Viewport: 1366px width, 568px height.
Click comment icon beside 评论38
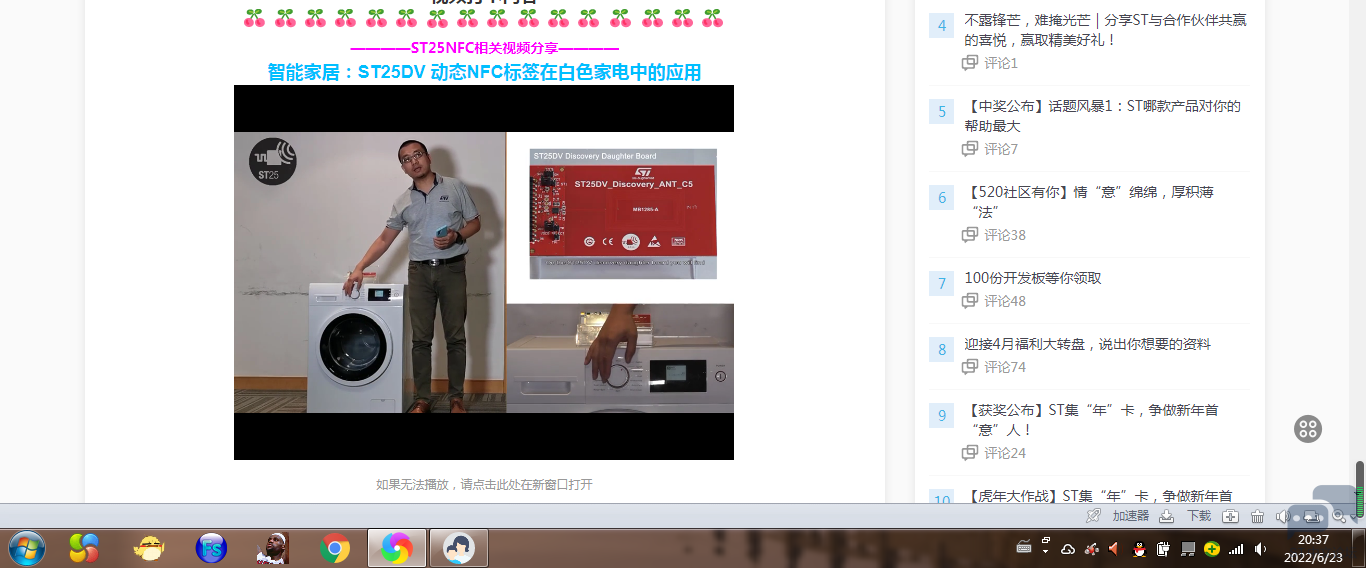pyautogui.click(x=970, y=235)
